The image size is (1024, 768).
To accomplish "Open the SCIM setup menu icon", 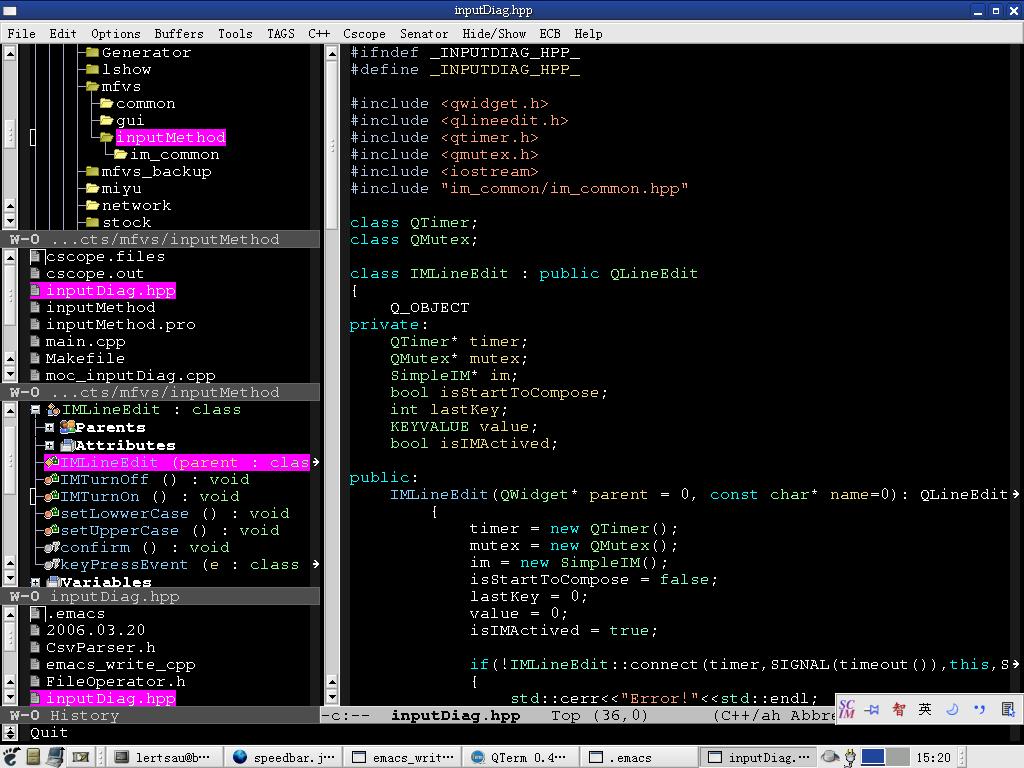I will [1008, 709].
